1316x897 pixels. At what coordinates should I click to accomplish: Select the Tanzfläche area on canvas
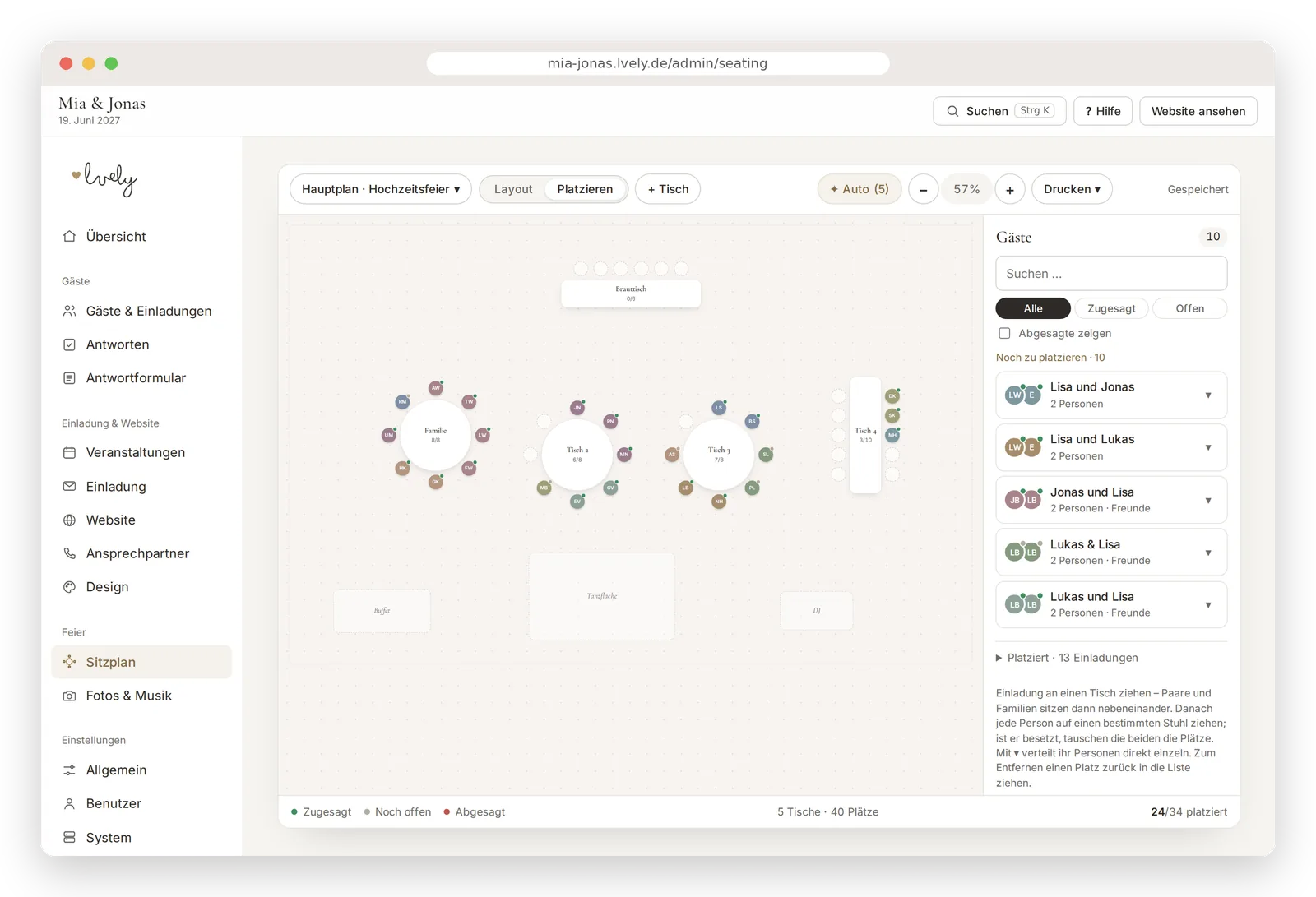pyautogui.click(x=602, y=596)
